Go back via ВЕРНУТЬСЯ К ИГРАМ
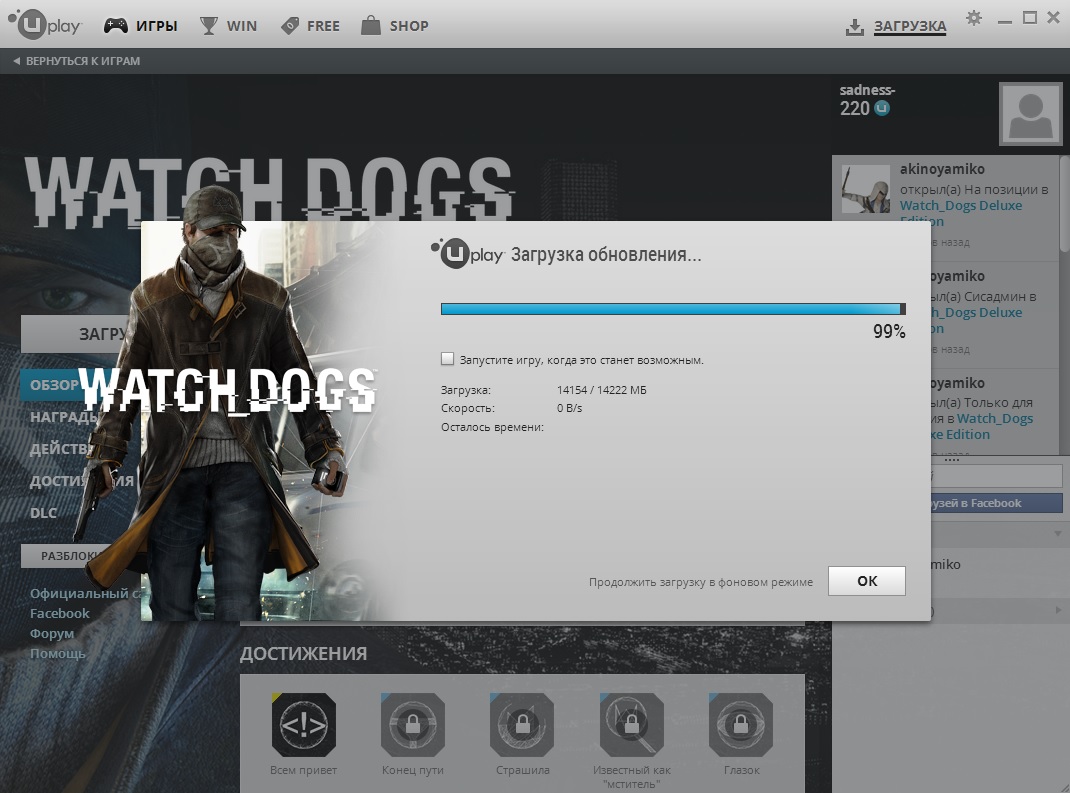This screenshot has width=1070, height=793. tap(76, 61)
